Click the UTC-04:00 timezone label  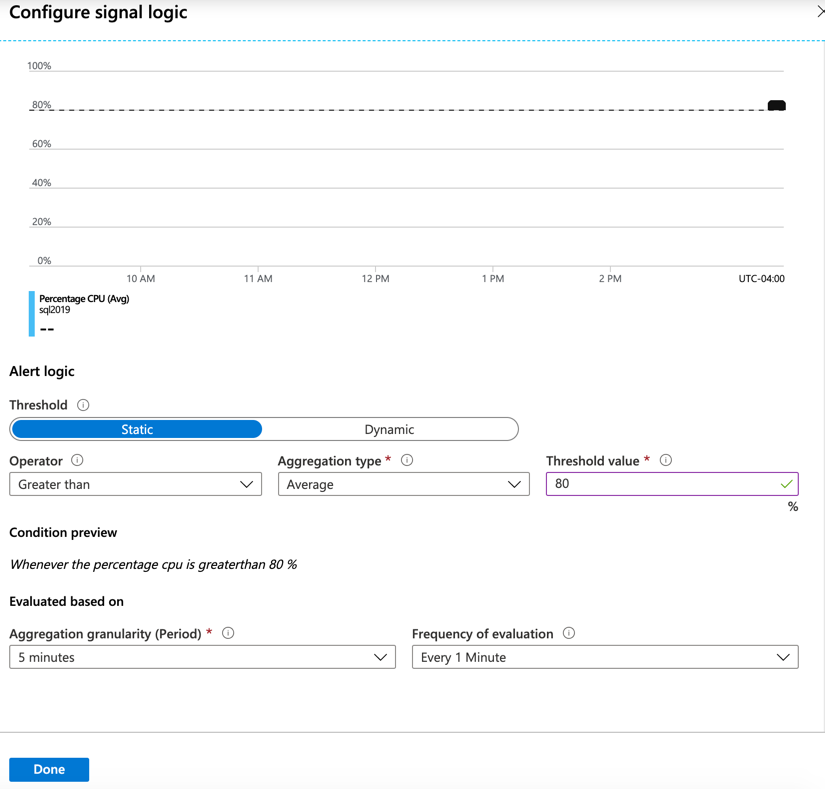[x=761, y=279]
